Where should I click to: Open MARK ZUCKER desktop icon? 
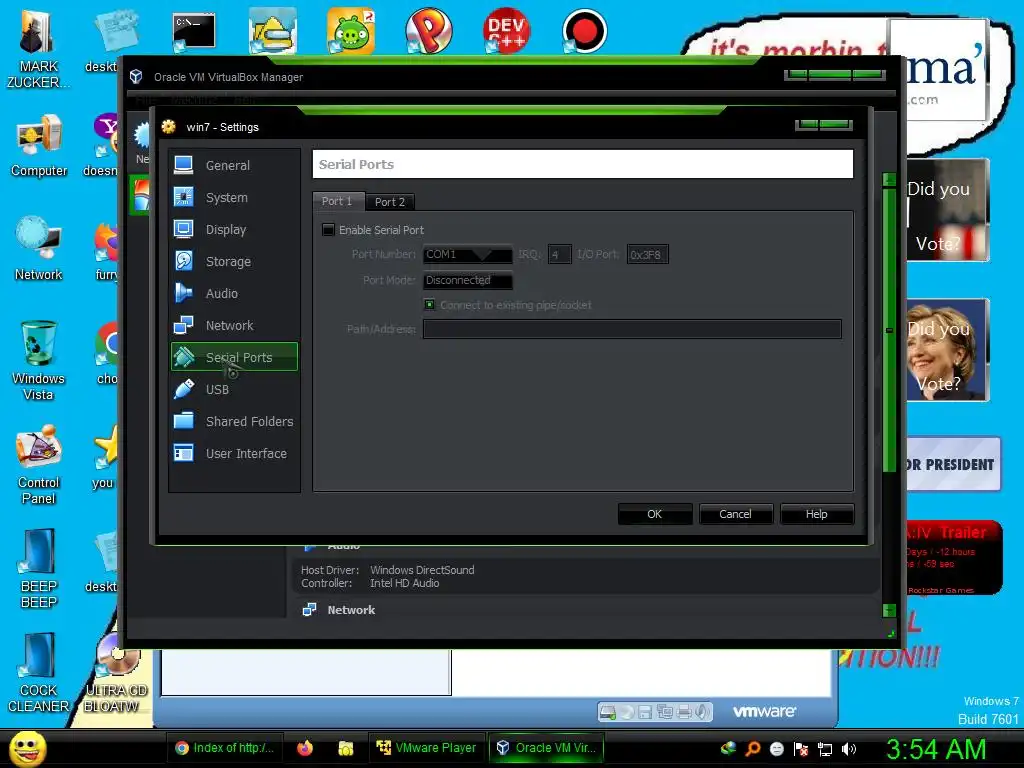pos(37,51)
